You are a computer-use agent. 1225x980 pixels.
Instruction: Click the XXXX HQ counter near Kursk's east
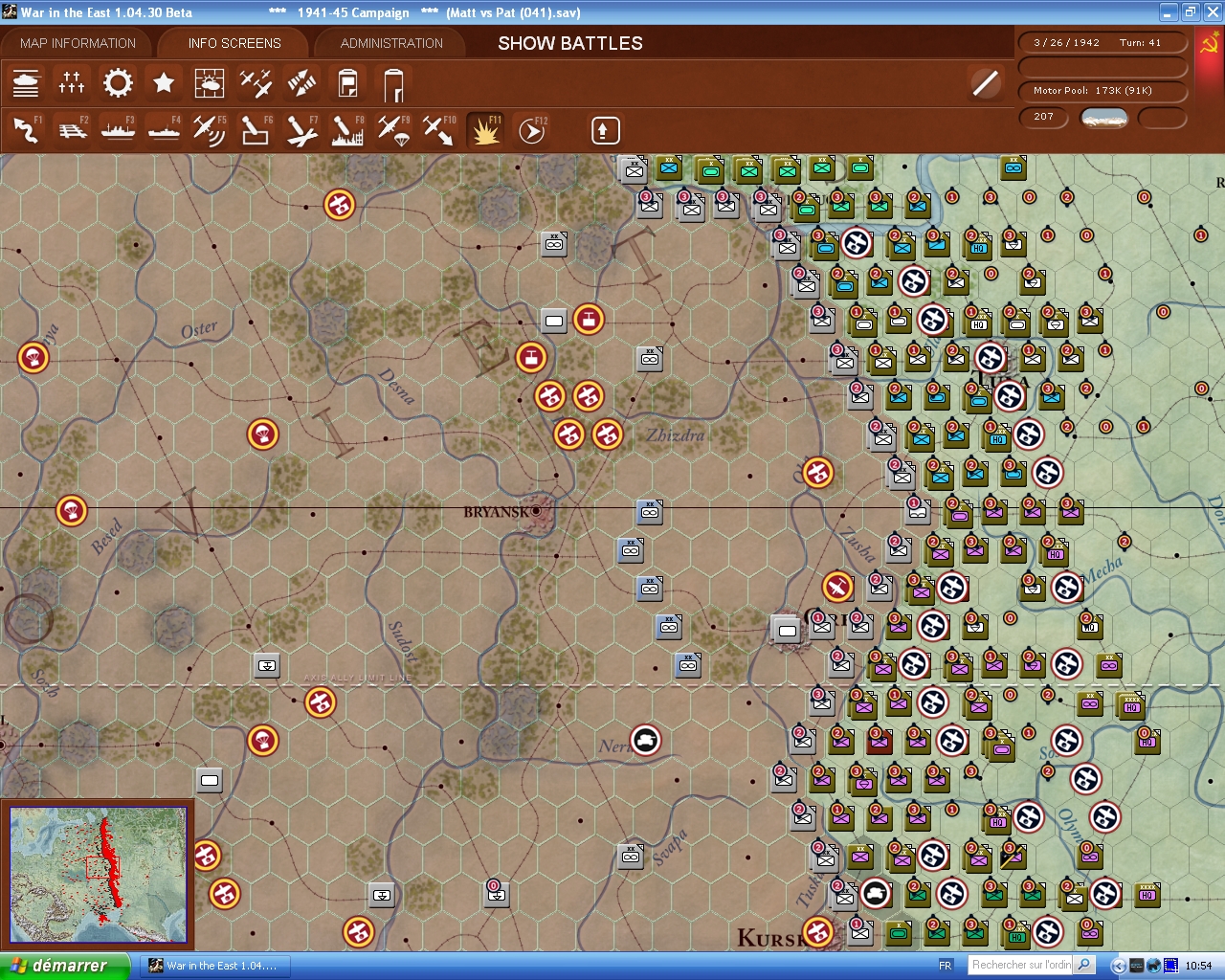pos(1147,895)
